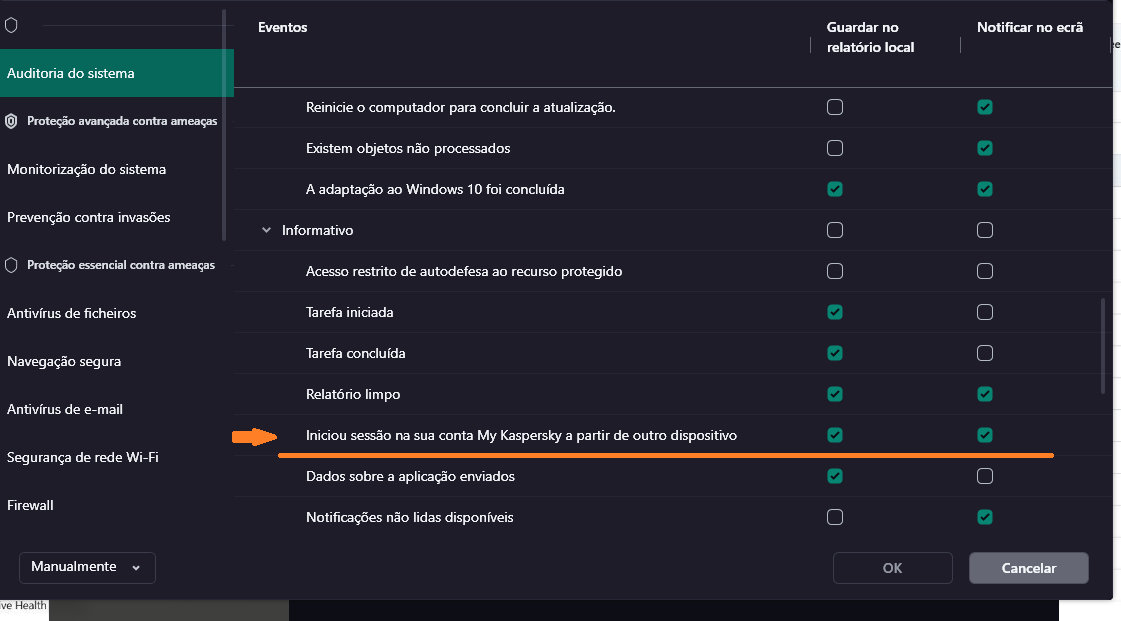The image size is (1121, 621).
Task: Disable screen notification for Existem objetos não processados
Action: [x=985, y=148]
